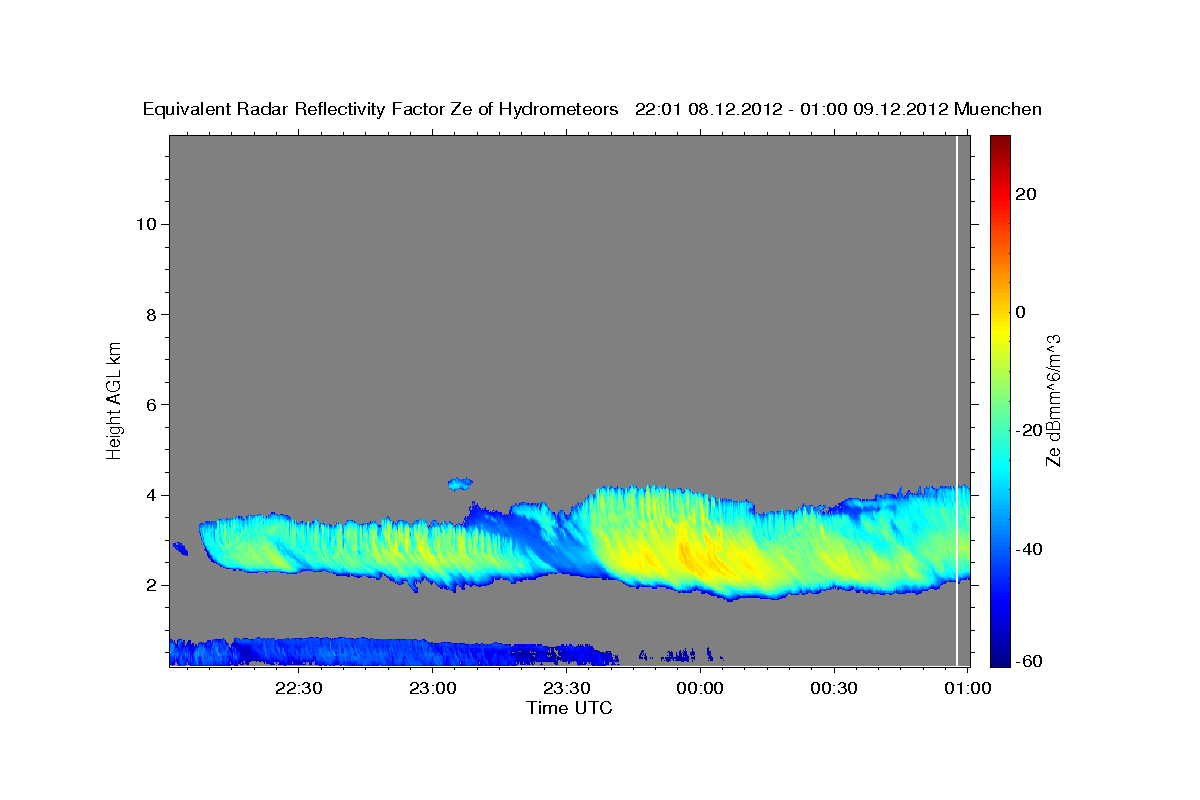Click the colorbar value -40
This screenshot has height=800, width=1200.
point(1027,549)
